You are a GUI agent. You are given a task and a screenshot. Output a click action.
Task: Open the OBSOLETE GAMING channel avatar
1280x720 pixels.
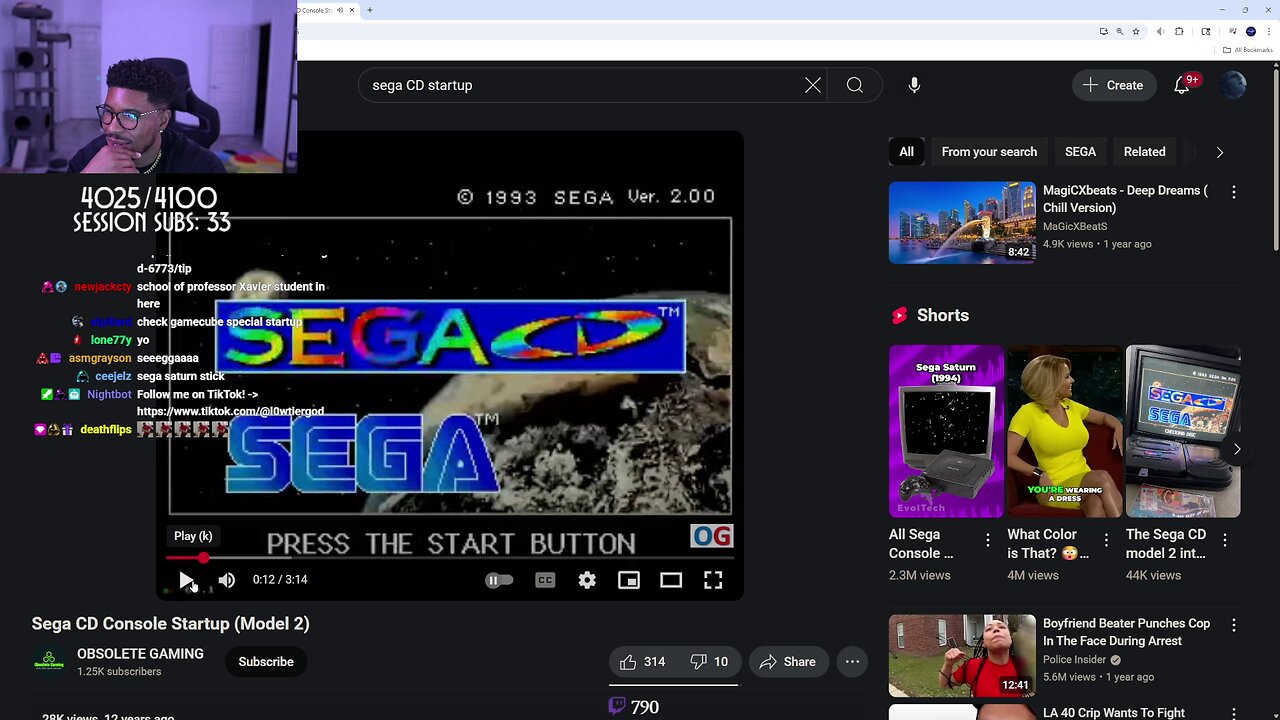[x=48, y=662]
